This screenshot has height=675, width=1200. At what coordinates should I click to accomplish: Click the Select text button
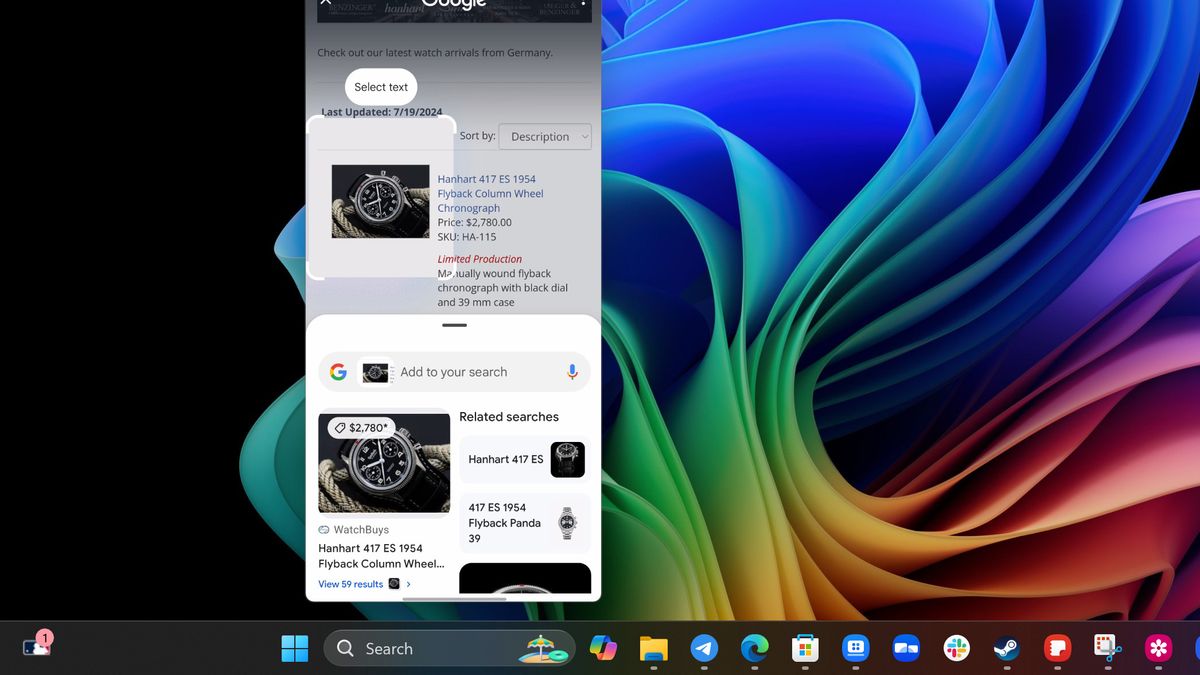[381, 87]
